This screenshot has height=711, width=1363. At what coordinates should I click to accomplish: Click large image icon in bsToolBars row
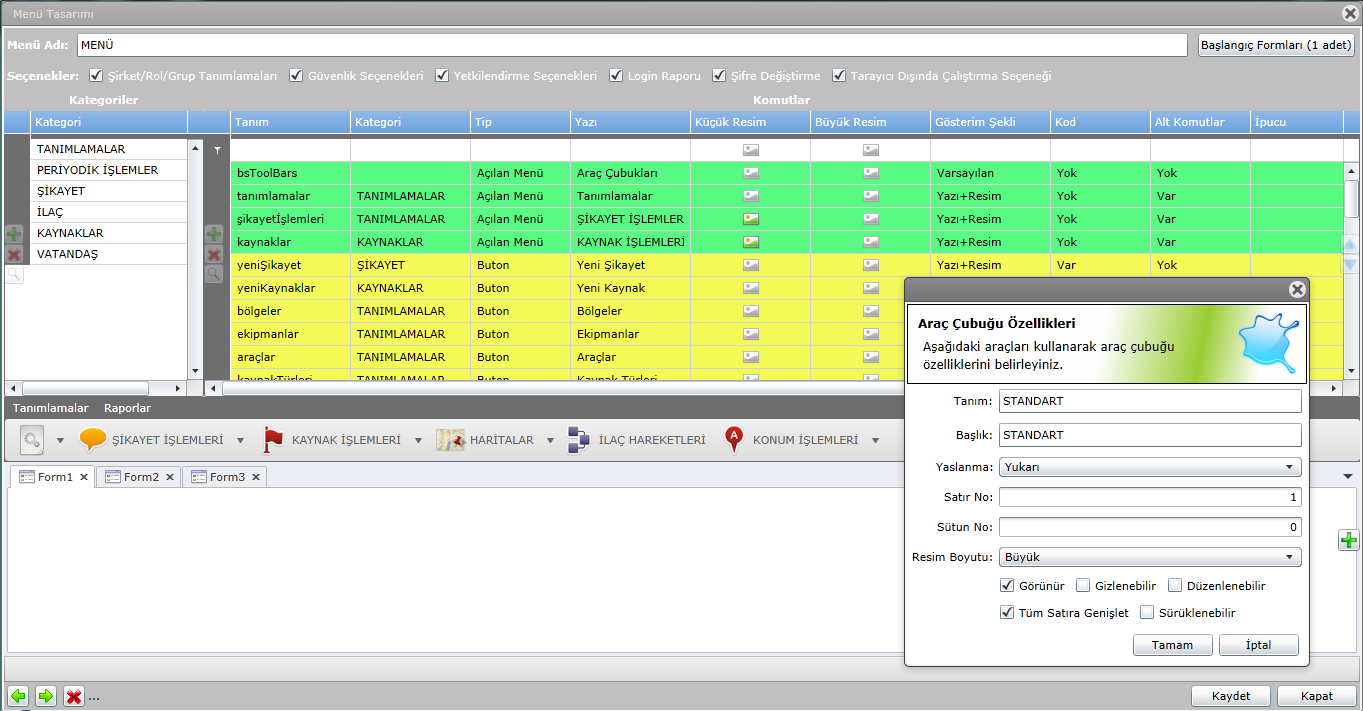871,173
